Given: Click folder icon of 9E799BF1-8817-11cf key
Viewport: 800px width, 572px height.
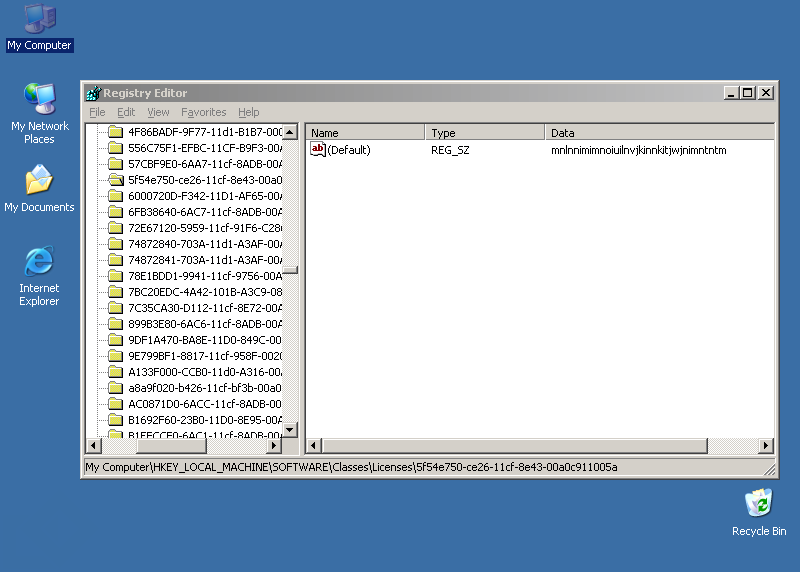Looking at the screenshot, I should [116, 356].
